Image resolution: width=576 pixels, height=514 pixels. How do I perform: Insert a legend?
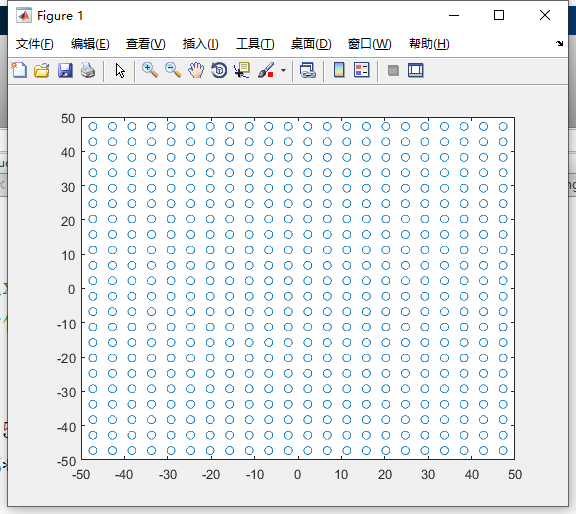pos(361,70)
